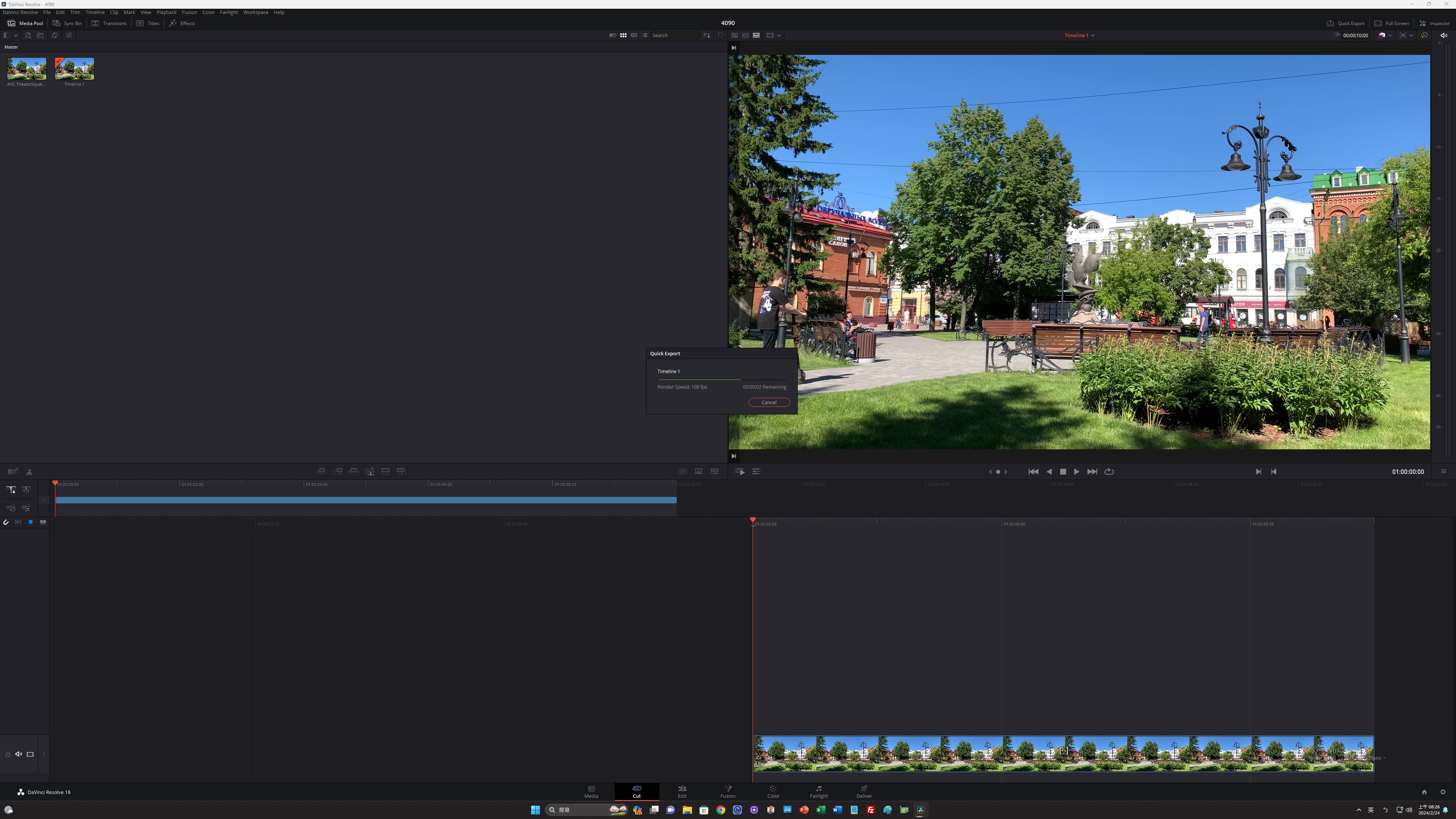Click the Cut transition icon
The width and height of the screenshot is (1456, 819).
683,471
